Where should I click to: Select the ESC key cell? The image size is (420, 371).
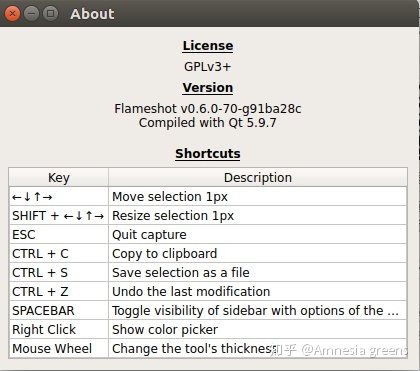pyautogui.click(x=59, y=234)
